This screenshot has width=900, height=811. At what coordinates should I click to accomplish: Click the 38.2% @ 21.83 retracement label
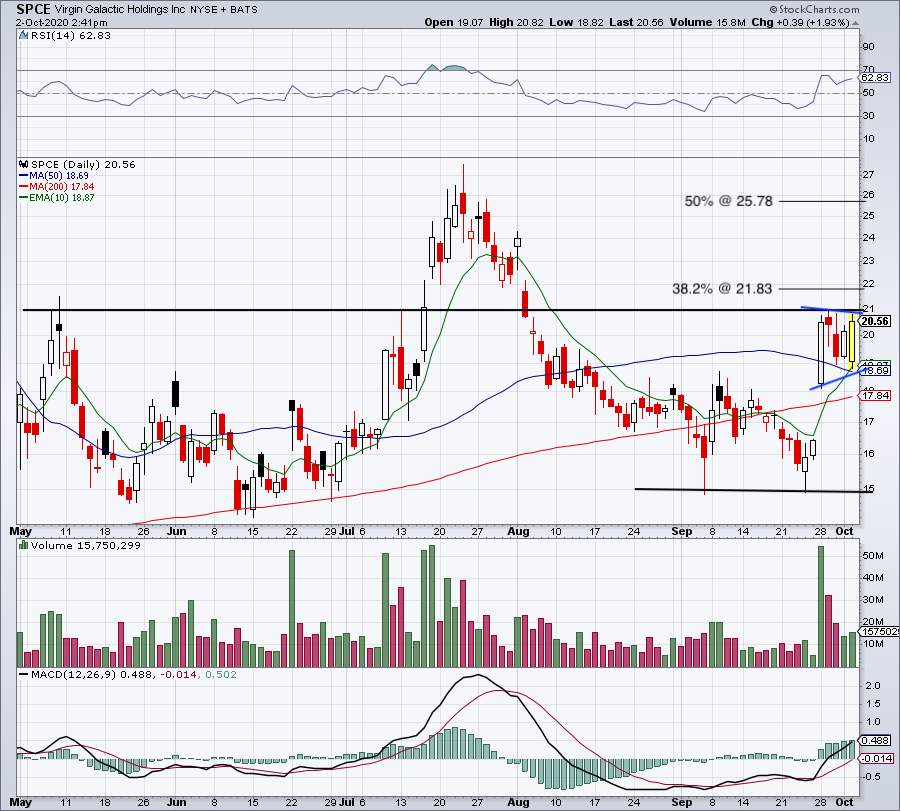[x=722, y=288]
